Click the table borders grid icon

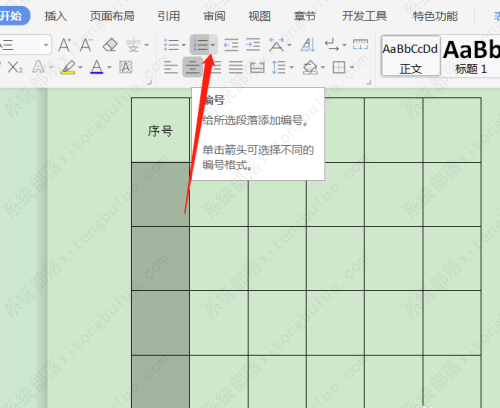[x=339, y=67]
